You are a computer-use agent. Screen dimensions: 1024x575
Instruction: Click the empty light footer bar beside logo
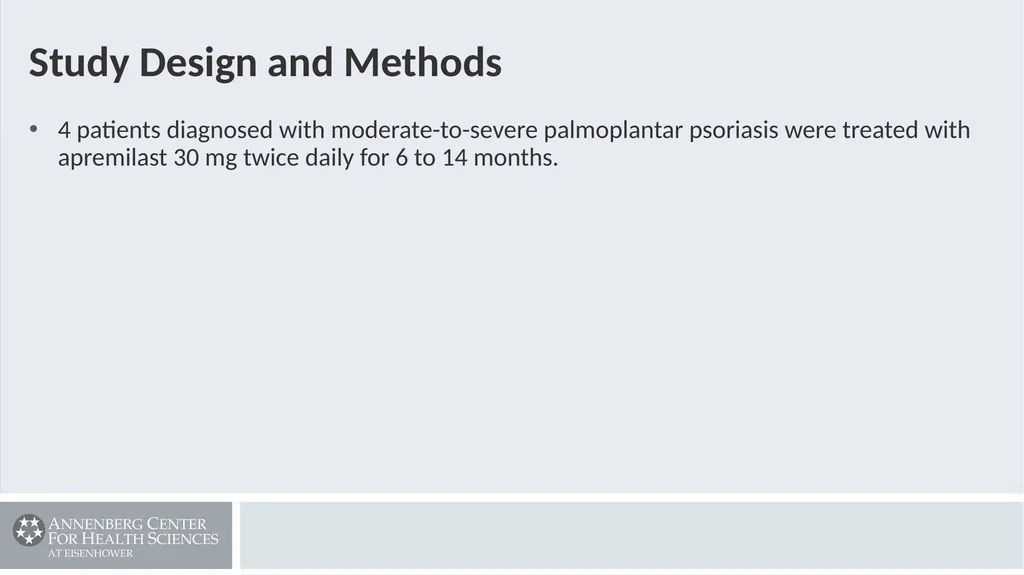point(632,536)
